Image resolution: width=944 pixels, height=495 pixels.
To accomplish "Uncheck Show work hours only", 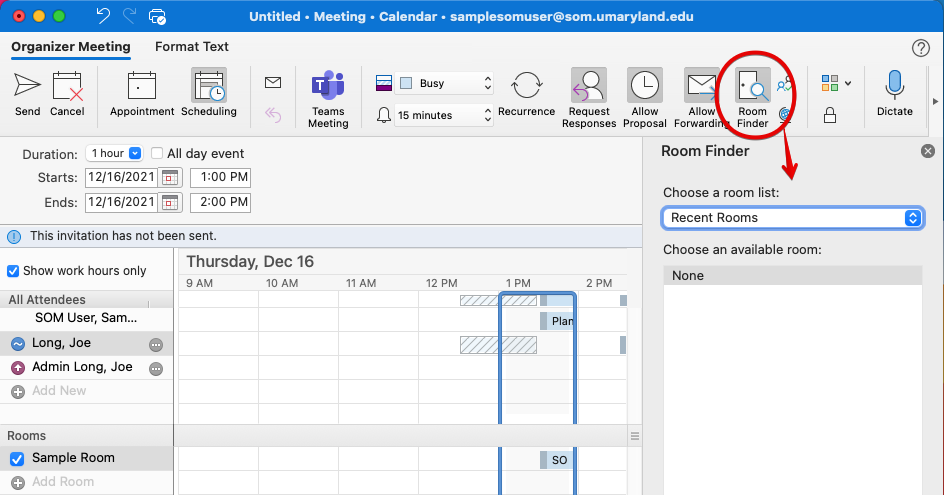I will tap(13, 271).
